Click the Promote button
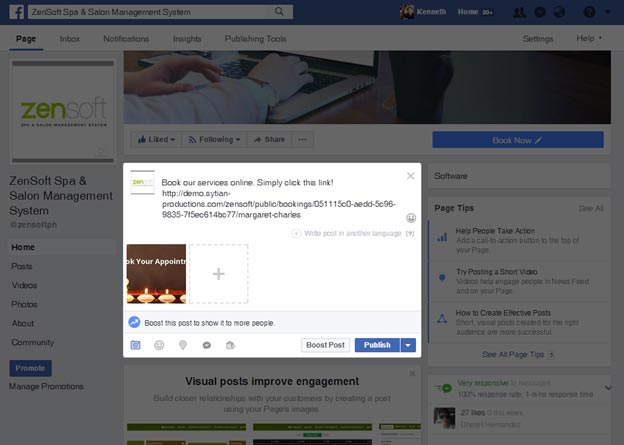This screenshot has height=445, width=624. tap(30, 368)
